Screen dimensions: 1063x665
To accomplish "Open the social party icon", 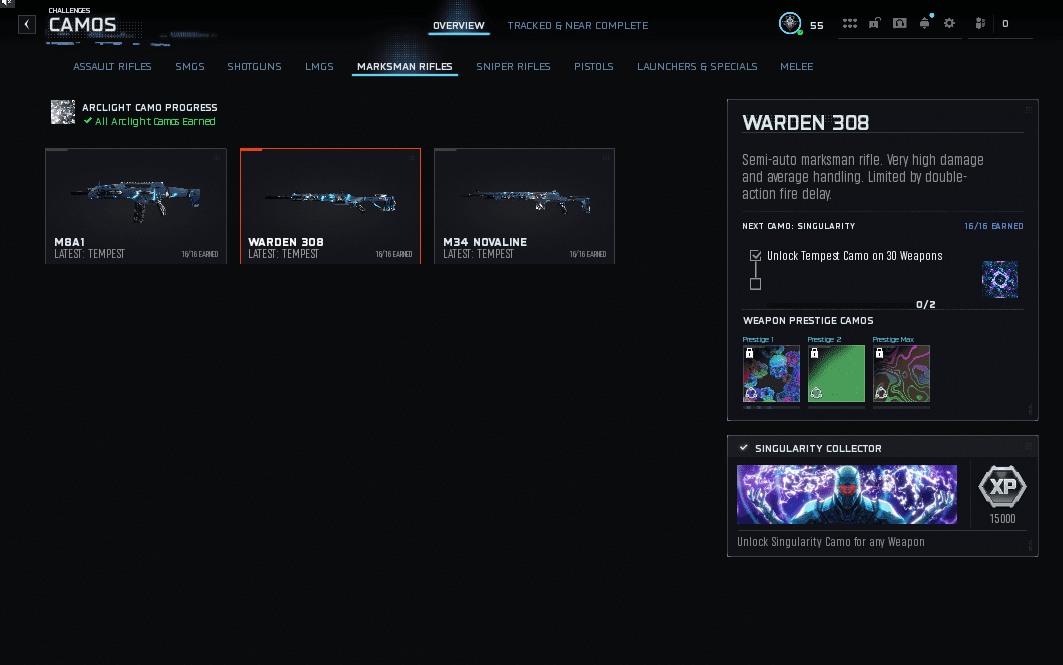I will [981, 24].
